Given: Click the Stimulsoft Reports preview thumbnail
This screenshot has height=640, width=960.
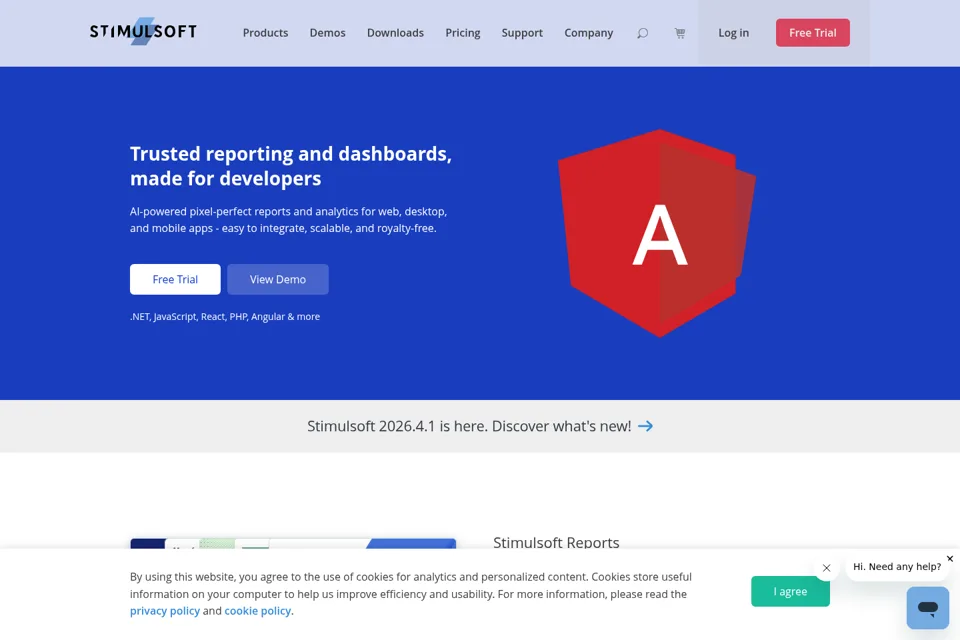Looking at the screenshot, I should [x=293, y=543].
